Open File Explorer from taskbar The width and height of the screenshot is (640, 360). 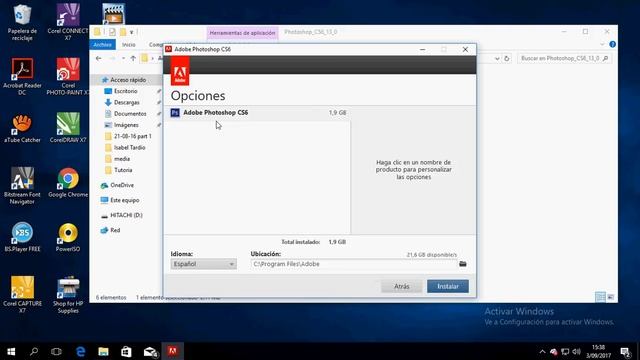pos(103,351)
